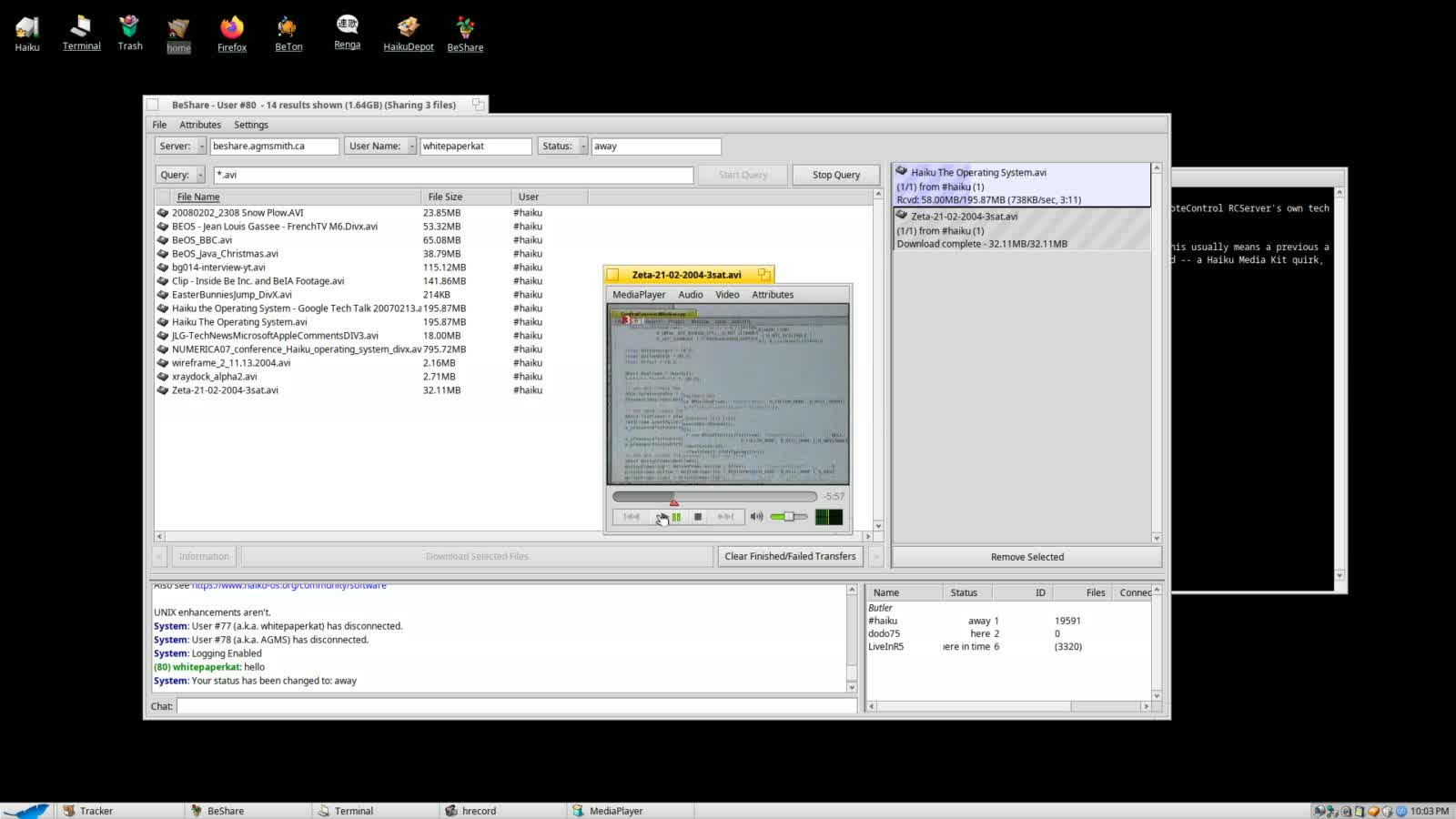The width and height of the screenshot is (1456, 819).
Task: Click file icon next to BeOS_BBC.avi
Action: tap(163, 240)
